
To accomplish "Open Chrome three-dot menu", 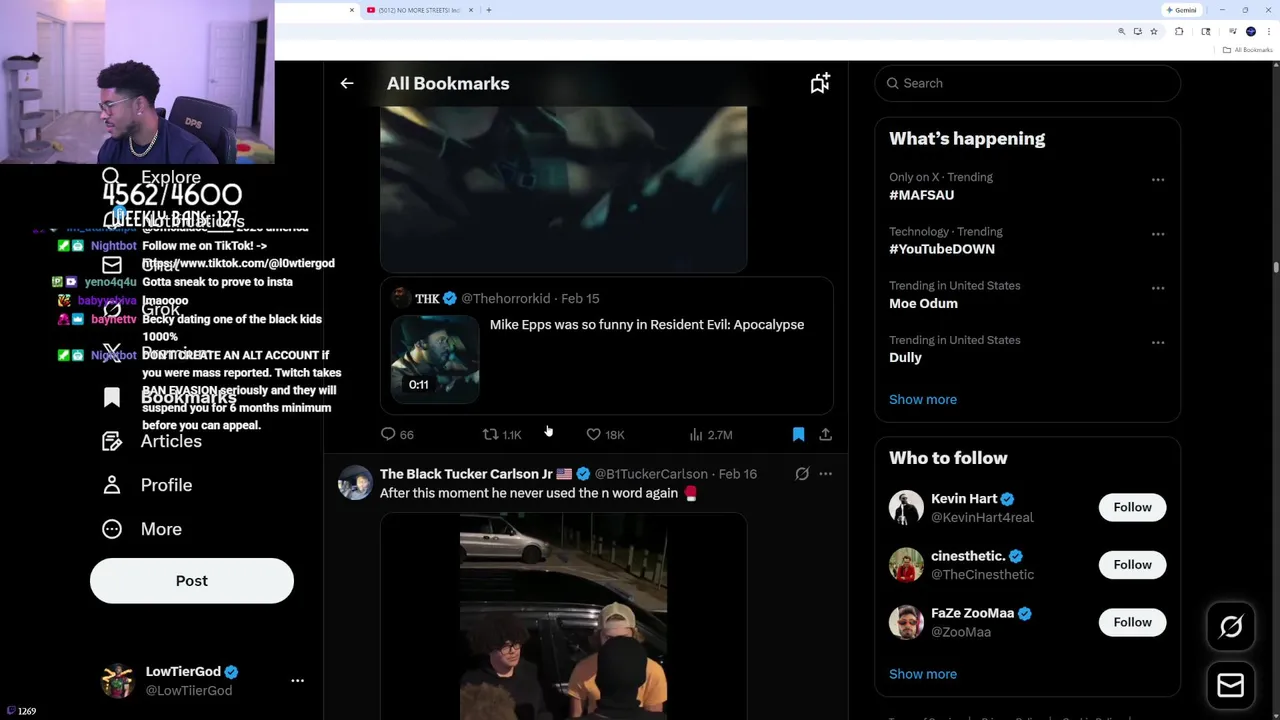I will (1269, 32).
